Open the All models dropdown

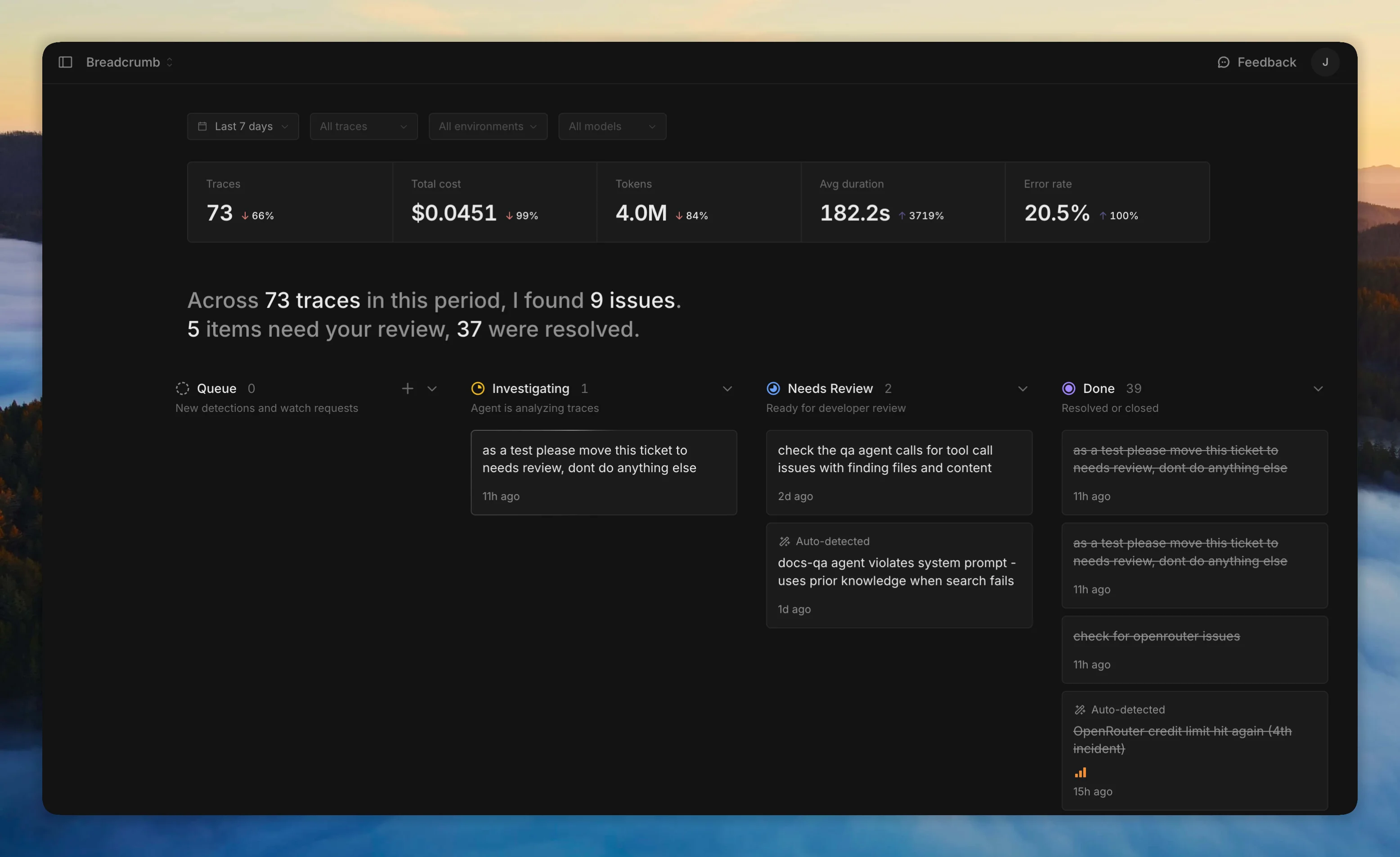coord(612,126)
